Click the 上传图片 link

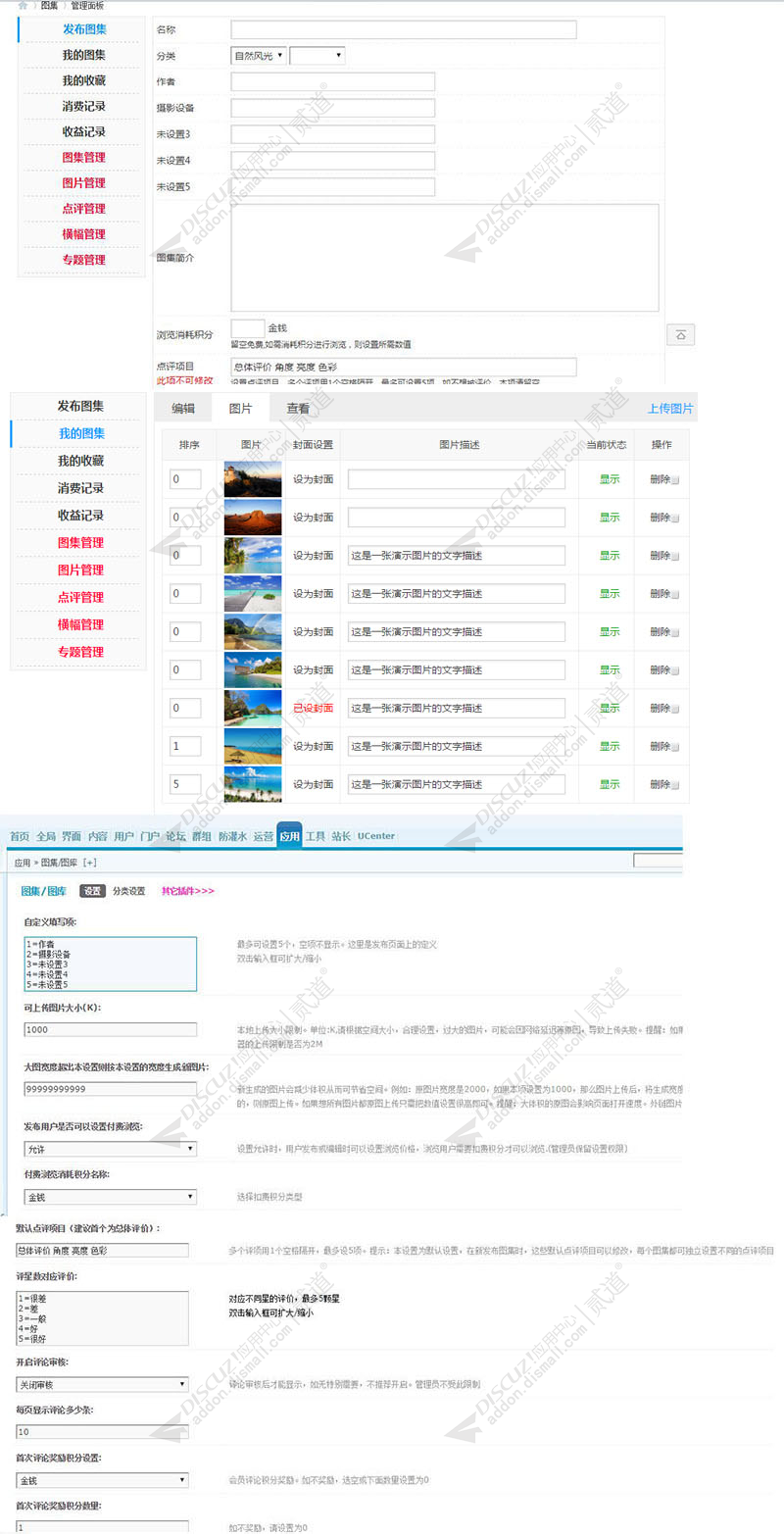tap(669, 409)
